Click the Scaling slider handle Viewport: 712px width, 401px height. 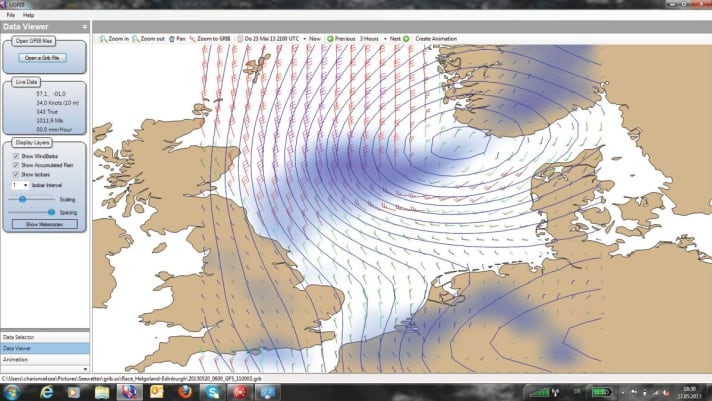[x=22, y=199]
